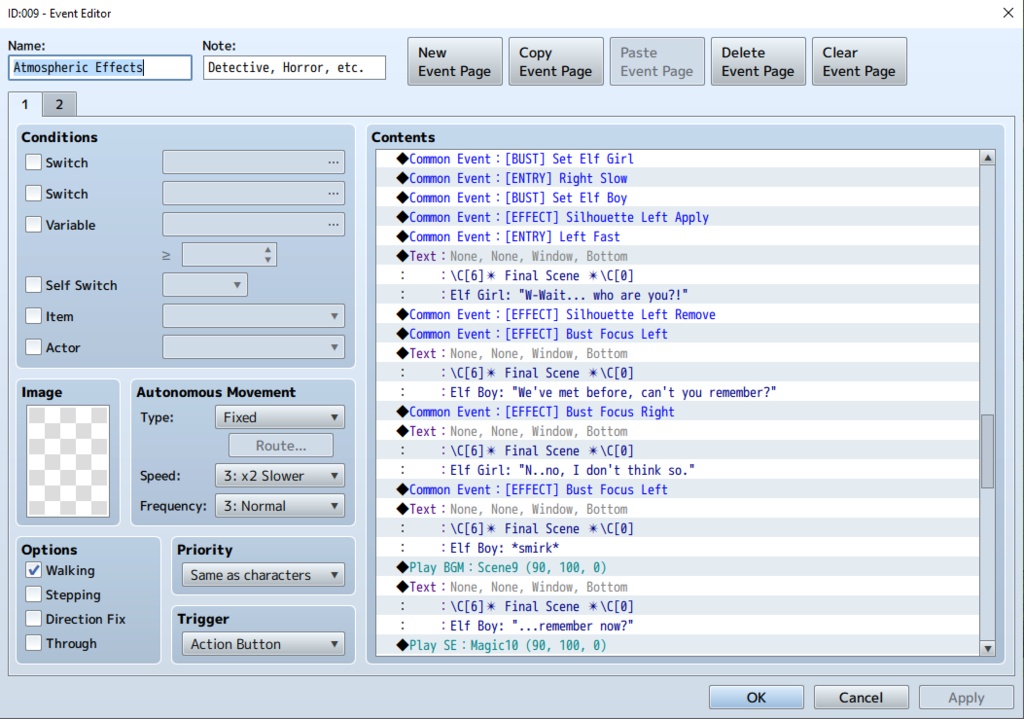The width and height of the screenshot is (1024, 719).
Task: Click the Paste Event Page button
Action: (x=657, y=61)
